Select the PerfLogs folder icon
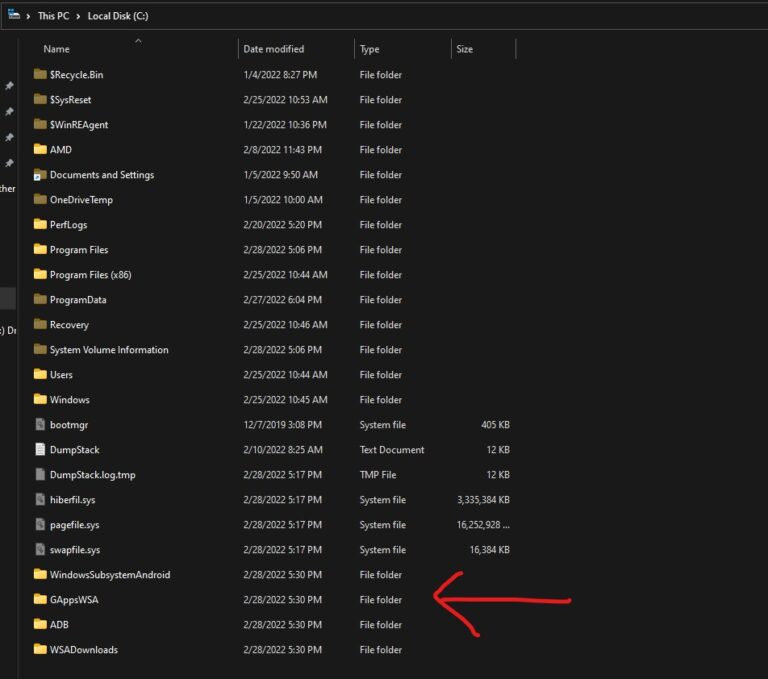This screenshot has width=768, height=679. [40, 224]
